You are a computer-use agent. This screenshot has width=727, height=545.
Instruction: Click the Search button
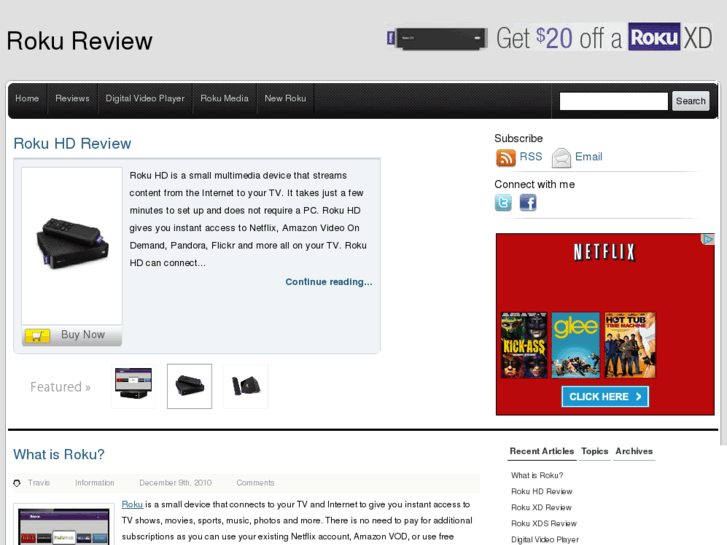click(x=690, y=101)
